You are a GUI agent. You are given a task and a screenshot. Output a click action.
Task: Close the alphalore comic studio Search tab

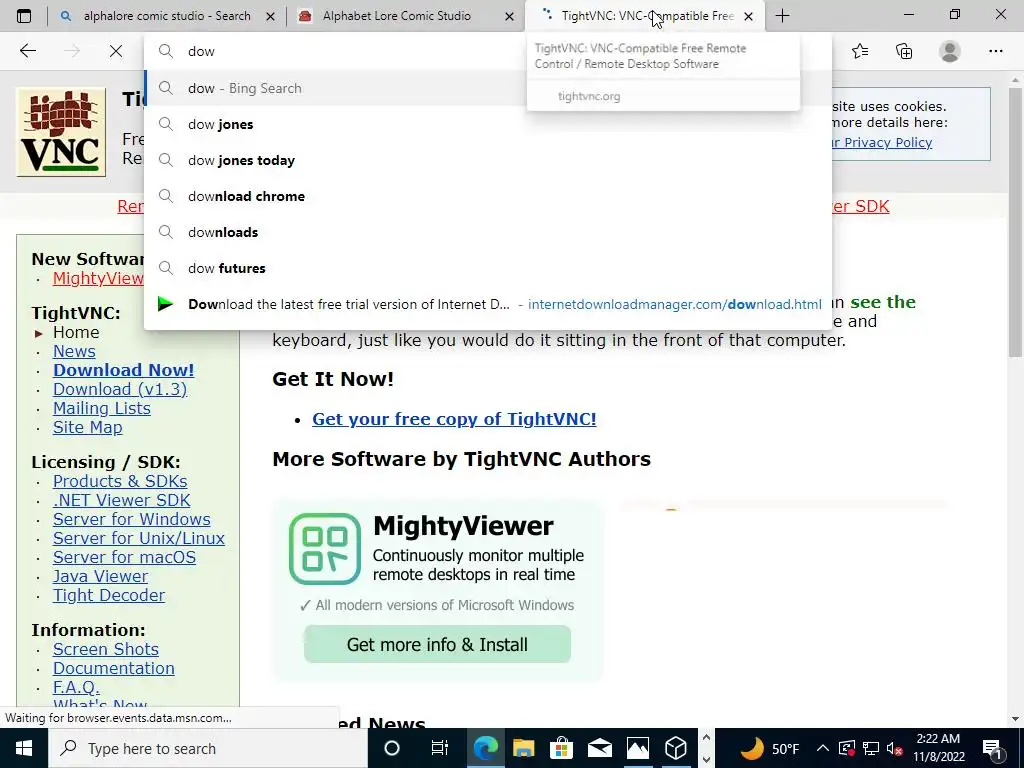270,16
